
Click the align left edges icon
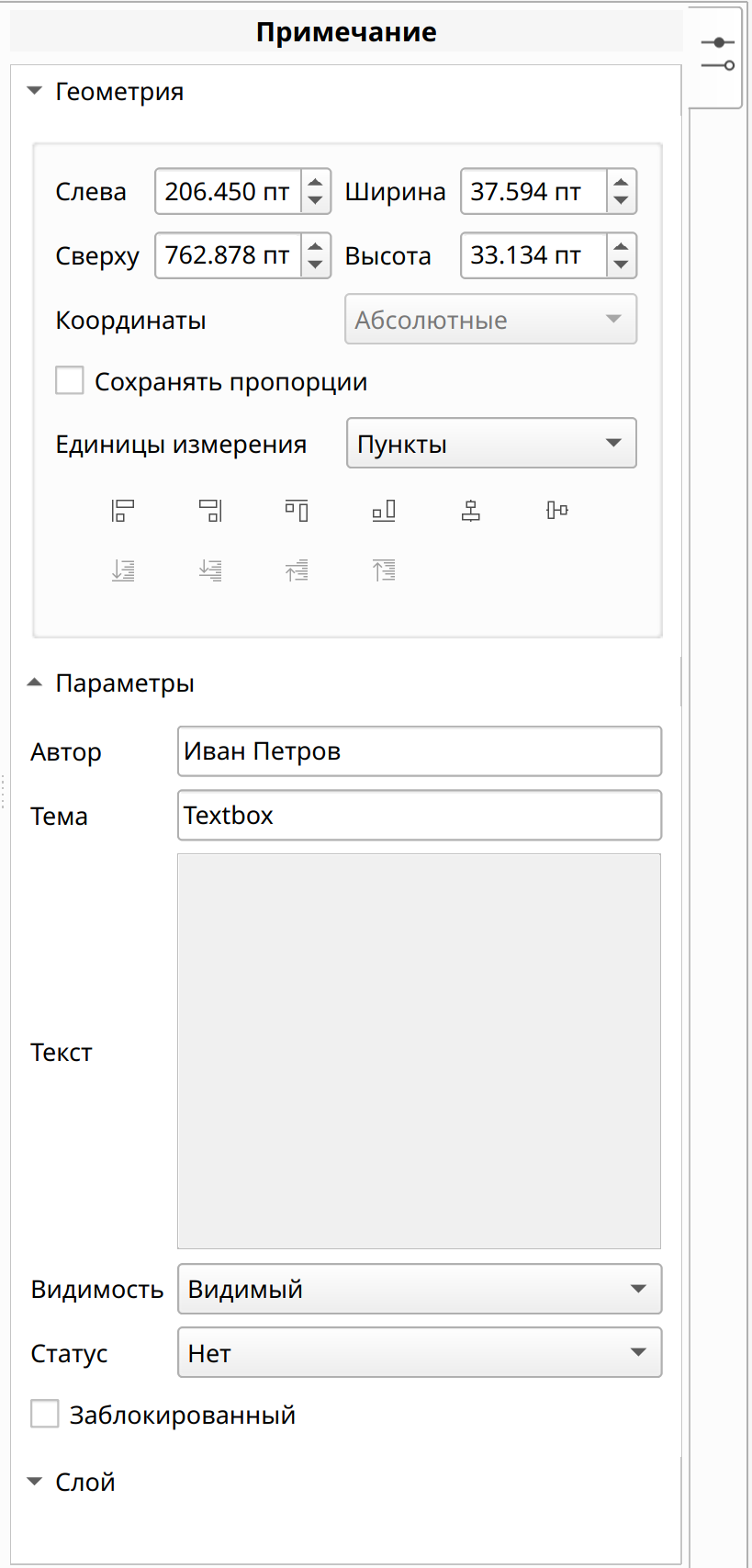pyautogui.click(x=123, y=511)
